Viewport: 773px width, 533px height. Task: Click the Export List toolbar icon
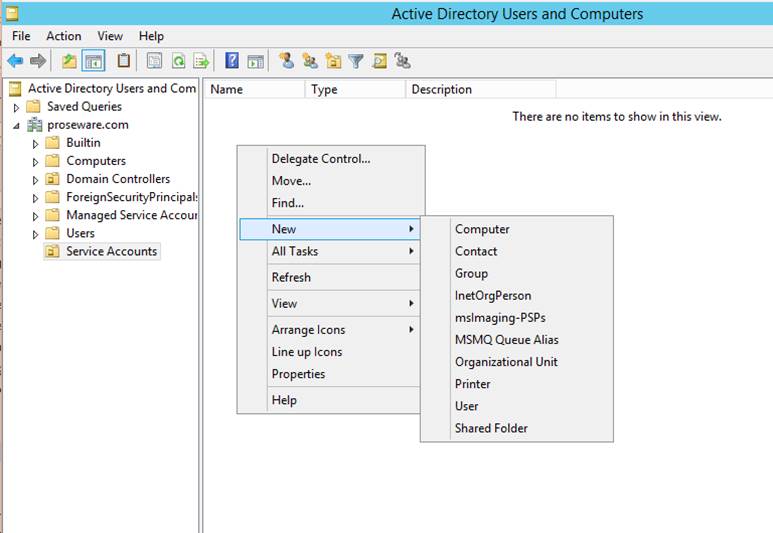201,61
